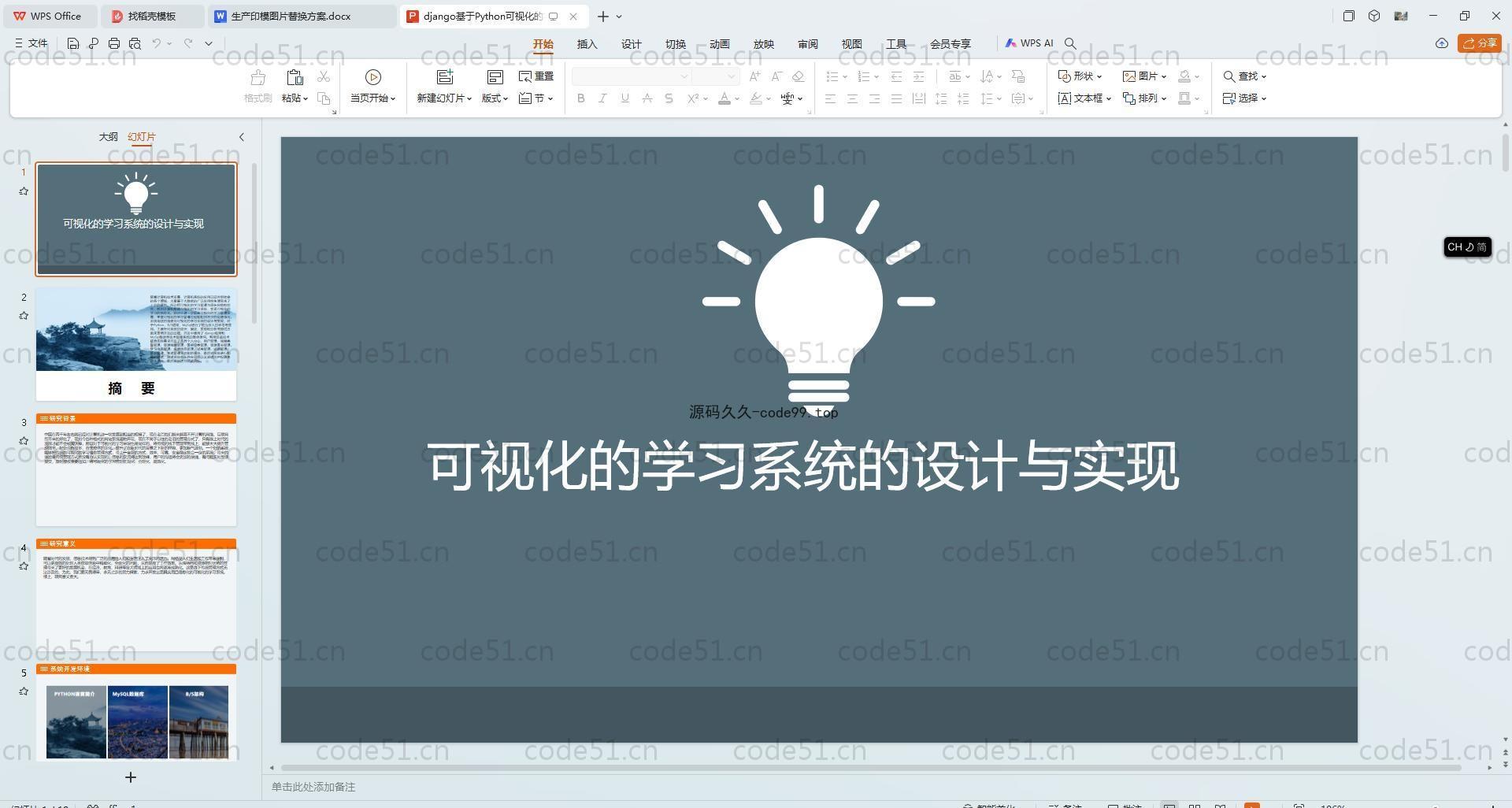Click the Cut scissors icon
The image size is (1512, 808).
click(324, 76)
